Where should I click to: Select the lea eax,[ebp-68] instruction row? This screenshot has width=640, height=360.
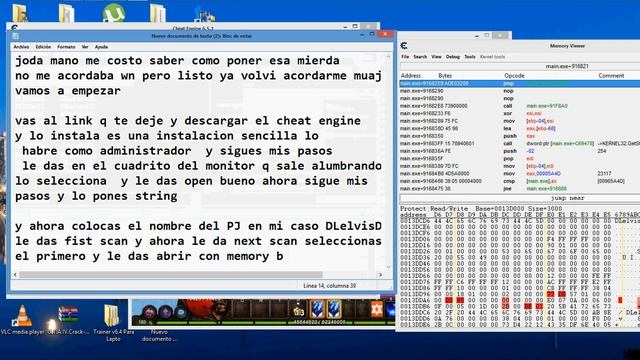(520, 129)
